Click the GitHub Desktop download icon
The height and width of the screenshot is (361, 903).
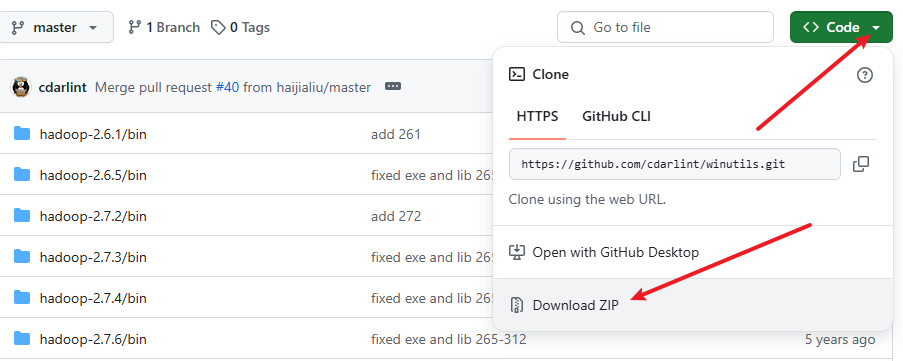[x=517, y=252]
